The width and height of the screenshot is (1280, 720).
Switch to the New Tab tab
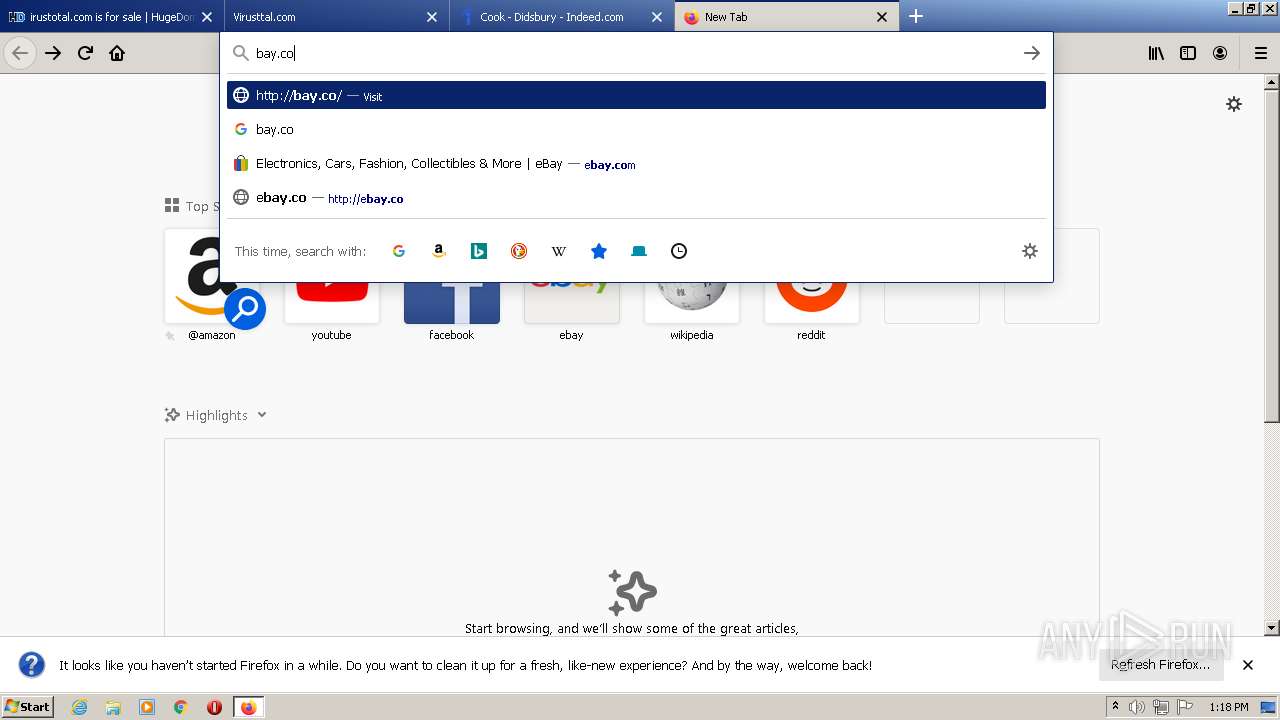[x=787, y=17]
